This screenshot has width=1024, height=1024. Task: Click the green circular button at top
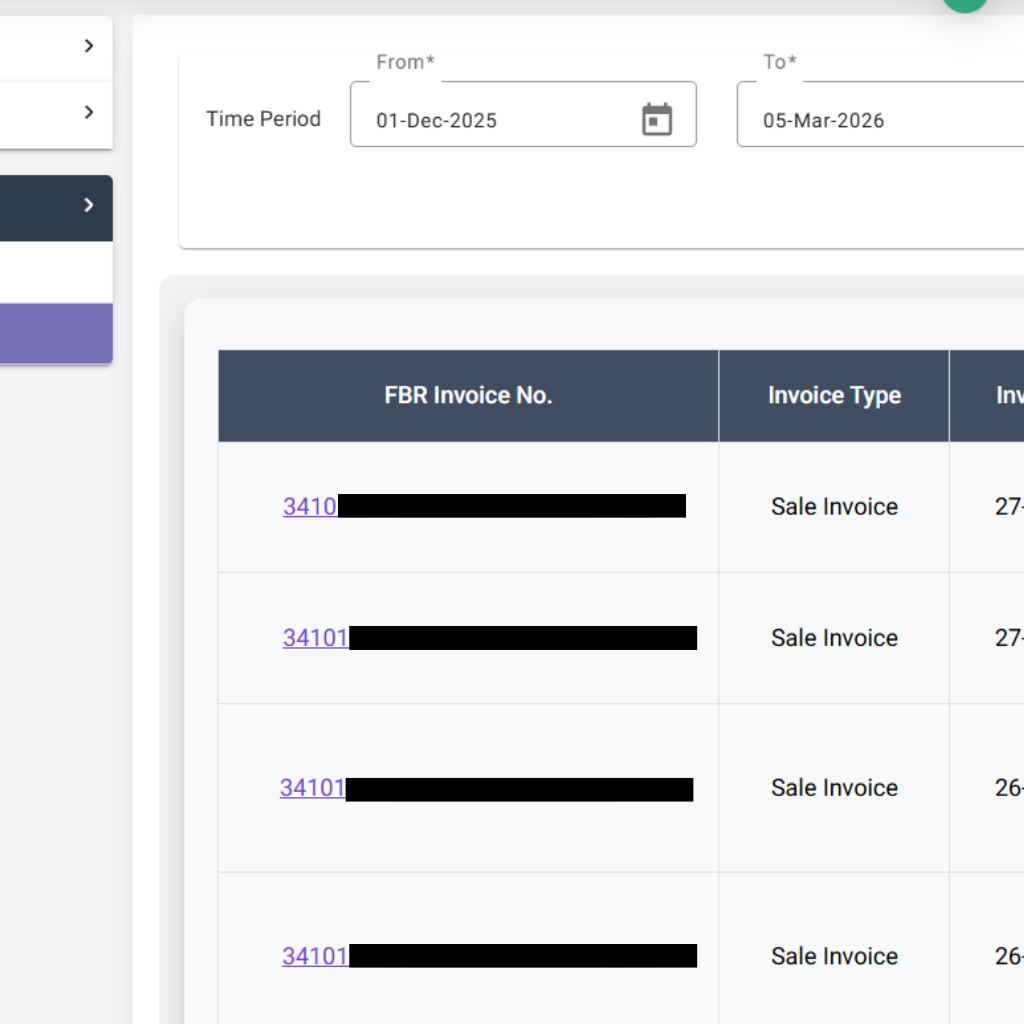coord(965,3)
